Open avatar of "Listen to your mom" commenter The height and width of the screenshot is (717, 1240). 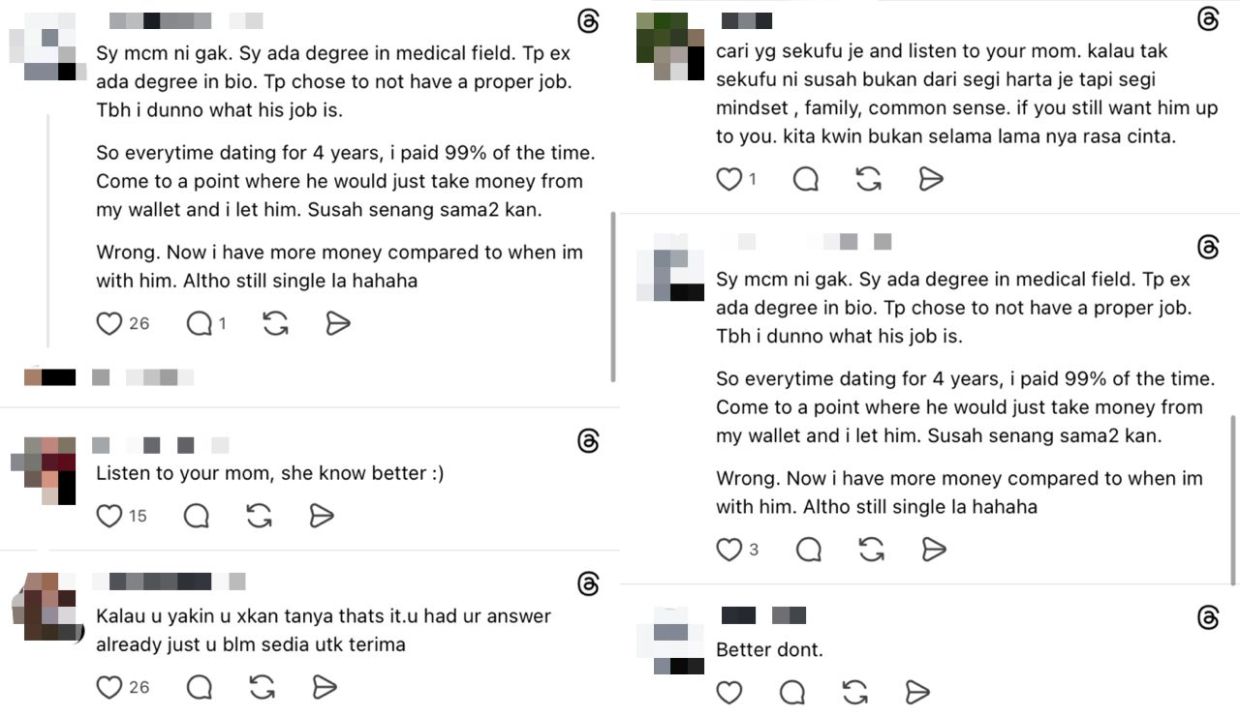click(x=43, y=470)
